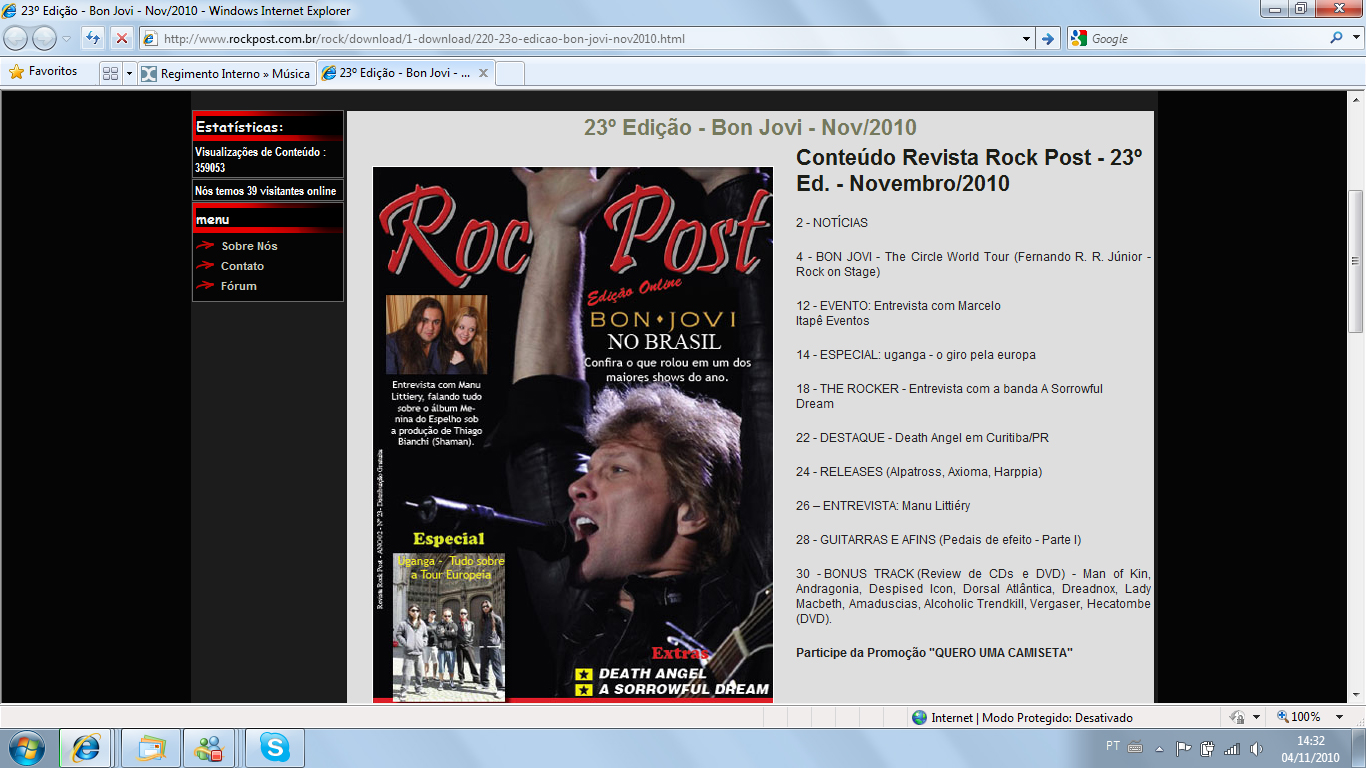This screenshot has height=768, width=1366.
Task: Click red arrow icon beside Contato
Action: pos(205,265)
